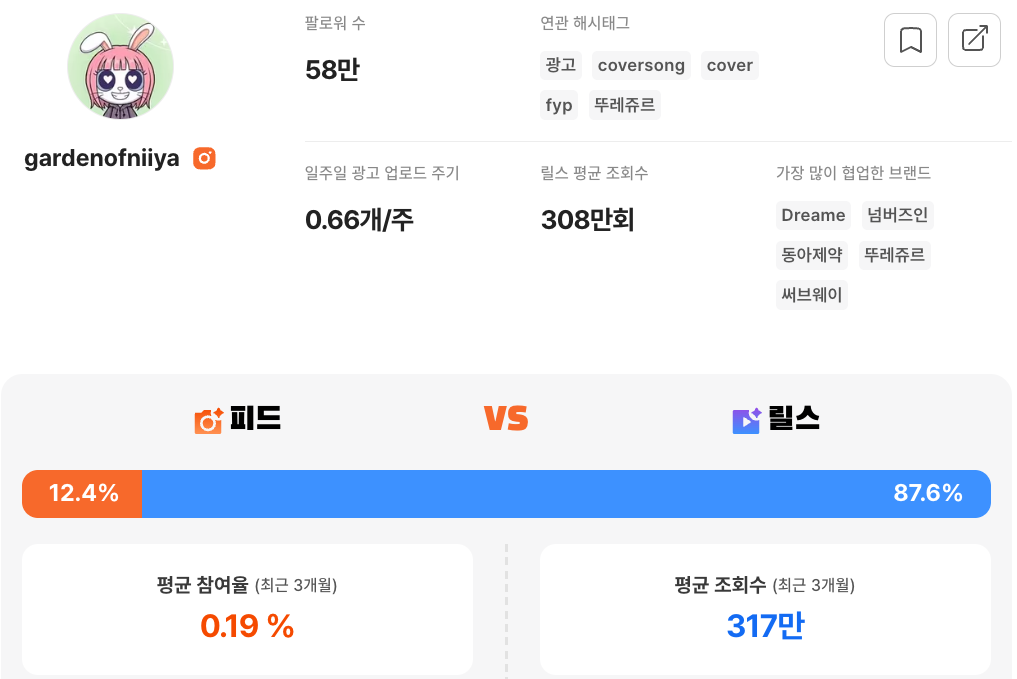This screenshot has width=1017, height=679.
Task: Click the 써브웨이 brand tag
Action: click(x=812, y=295)
